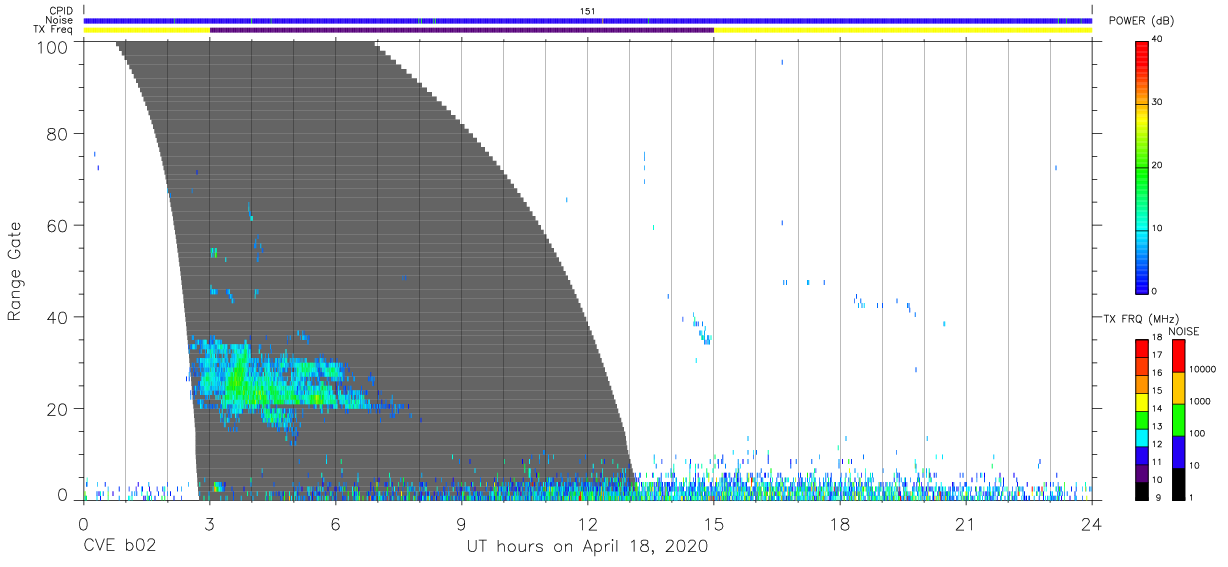Screen dimensions: 1228x567
Task: Click the y-axis tick label 60
Action: [58, 225]
